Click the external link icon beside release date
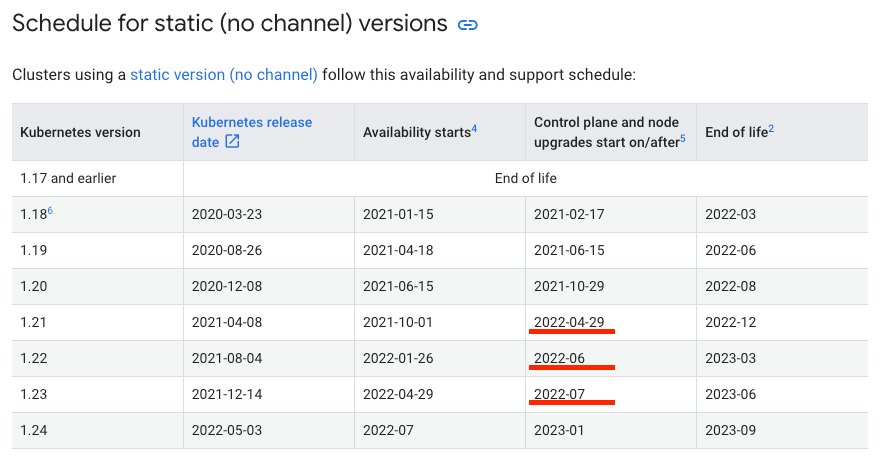The image size is (882, 460). [x=232, y=142]
